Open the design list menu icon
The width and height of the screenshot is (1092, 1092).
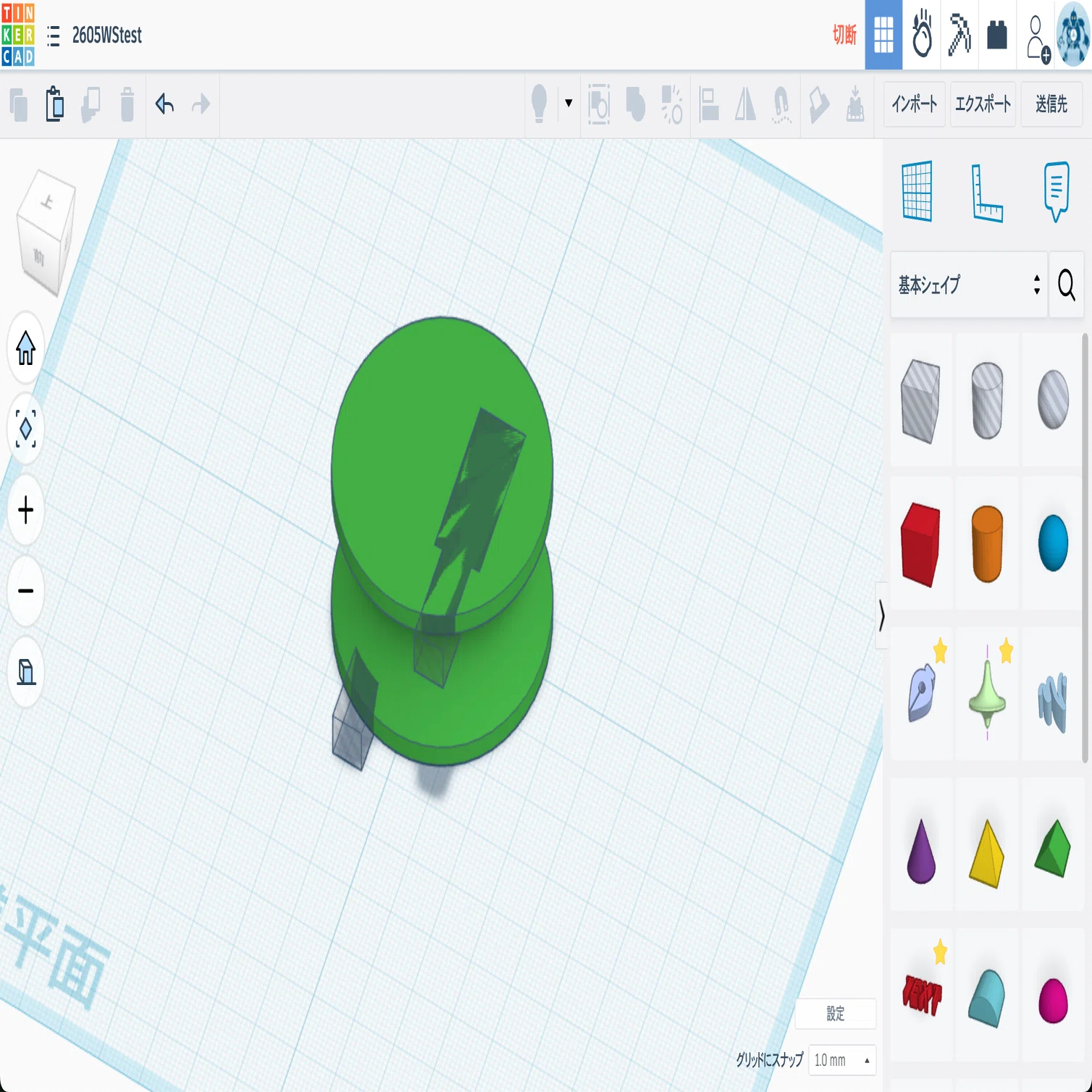(53, 35)
